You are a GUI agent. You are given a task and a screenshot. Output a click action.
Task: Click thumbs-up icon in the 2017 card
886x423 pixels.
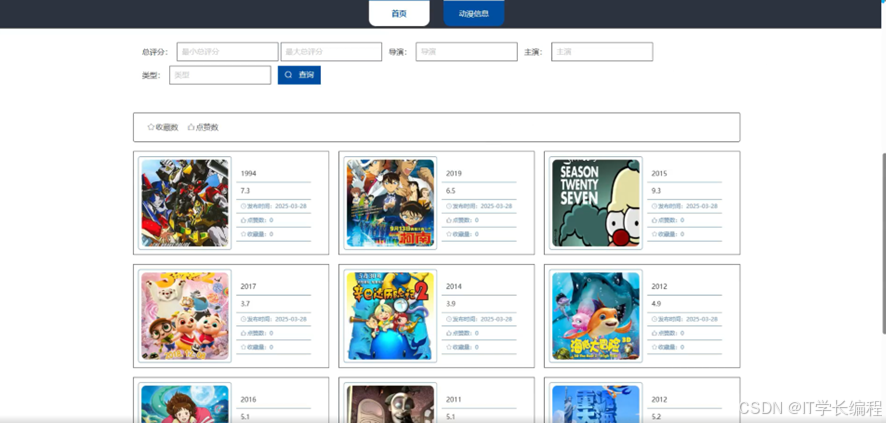[x=244, y=333]
